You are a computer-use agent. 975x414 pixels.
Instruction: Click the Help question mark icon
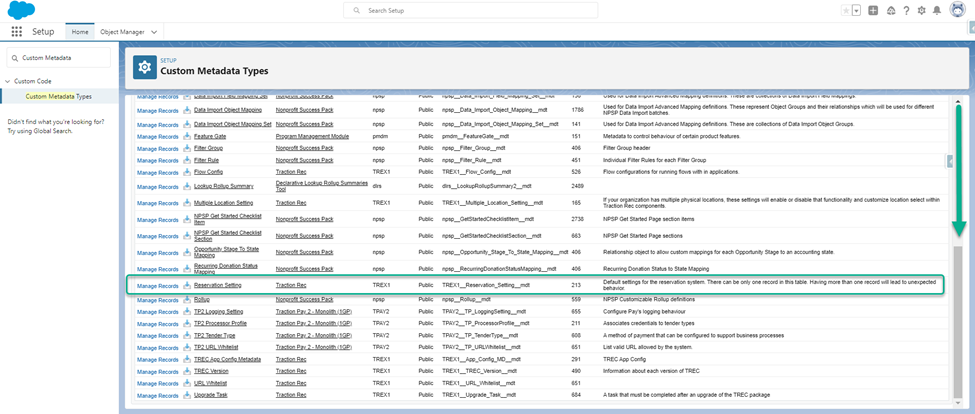coord(905,10)
